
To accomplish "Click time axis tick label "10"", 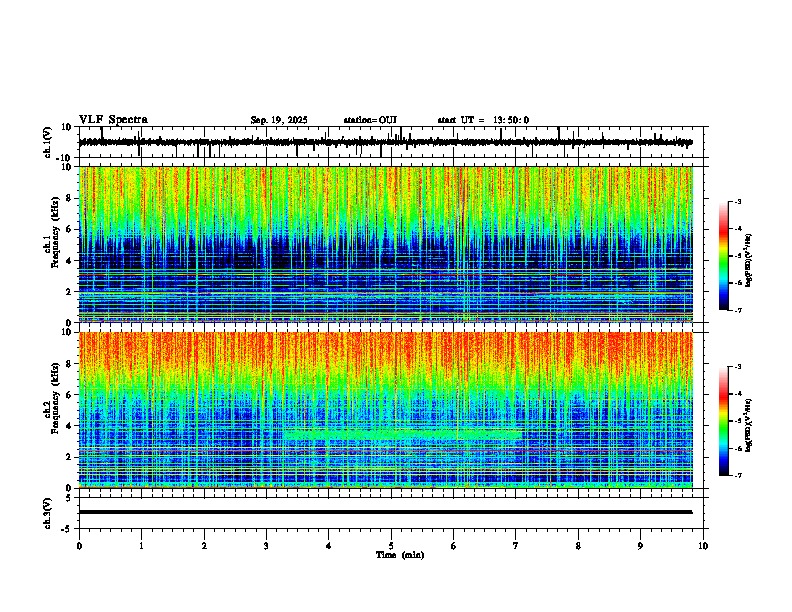I will (703, 546).
